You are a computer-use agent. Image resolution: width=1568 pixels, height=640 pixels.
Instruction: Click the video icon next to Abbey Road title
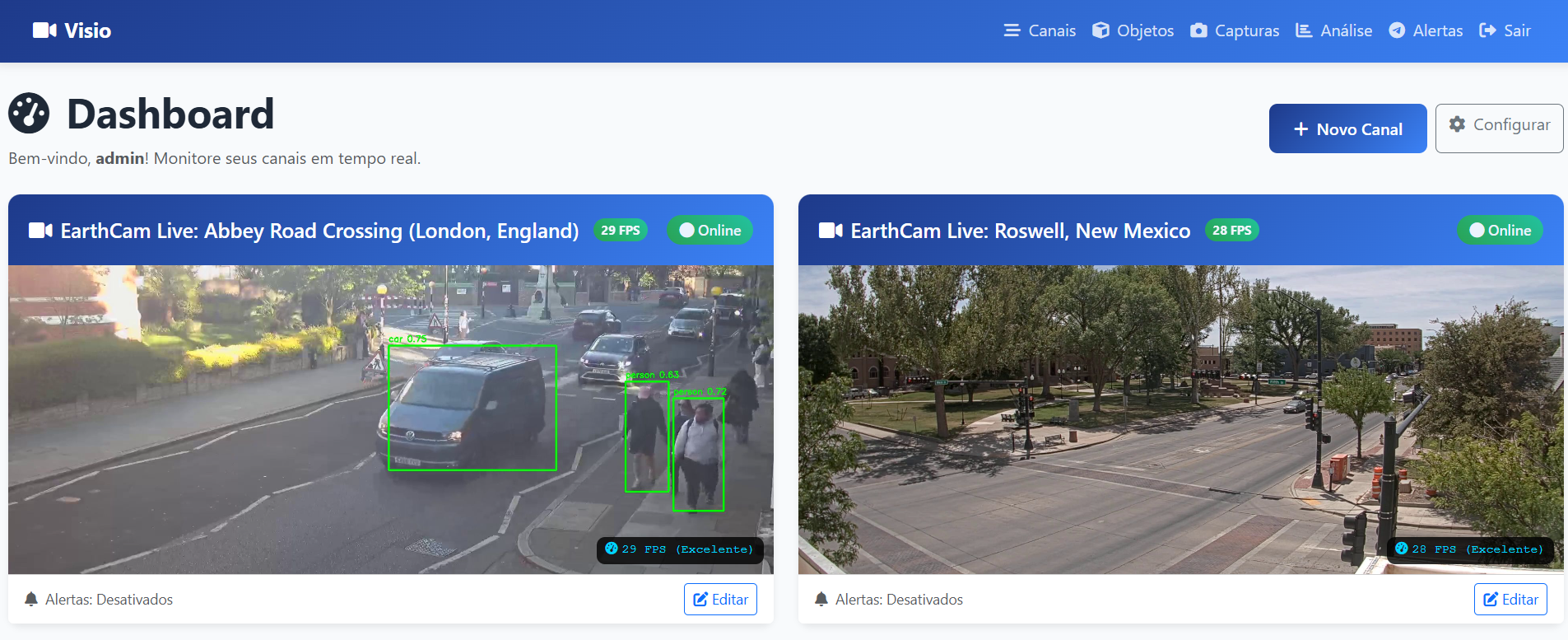(40, 231)
